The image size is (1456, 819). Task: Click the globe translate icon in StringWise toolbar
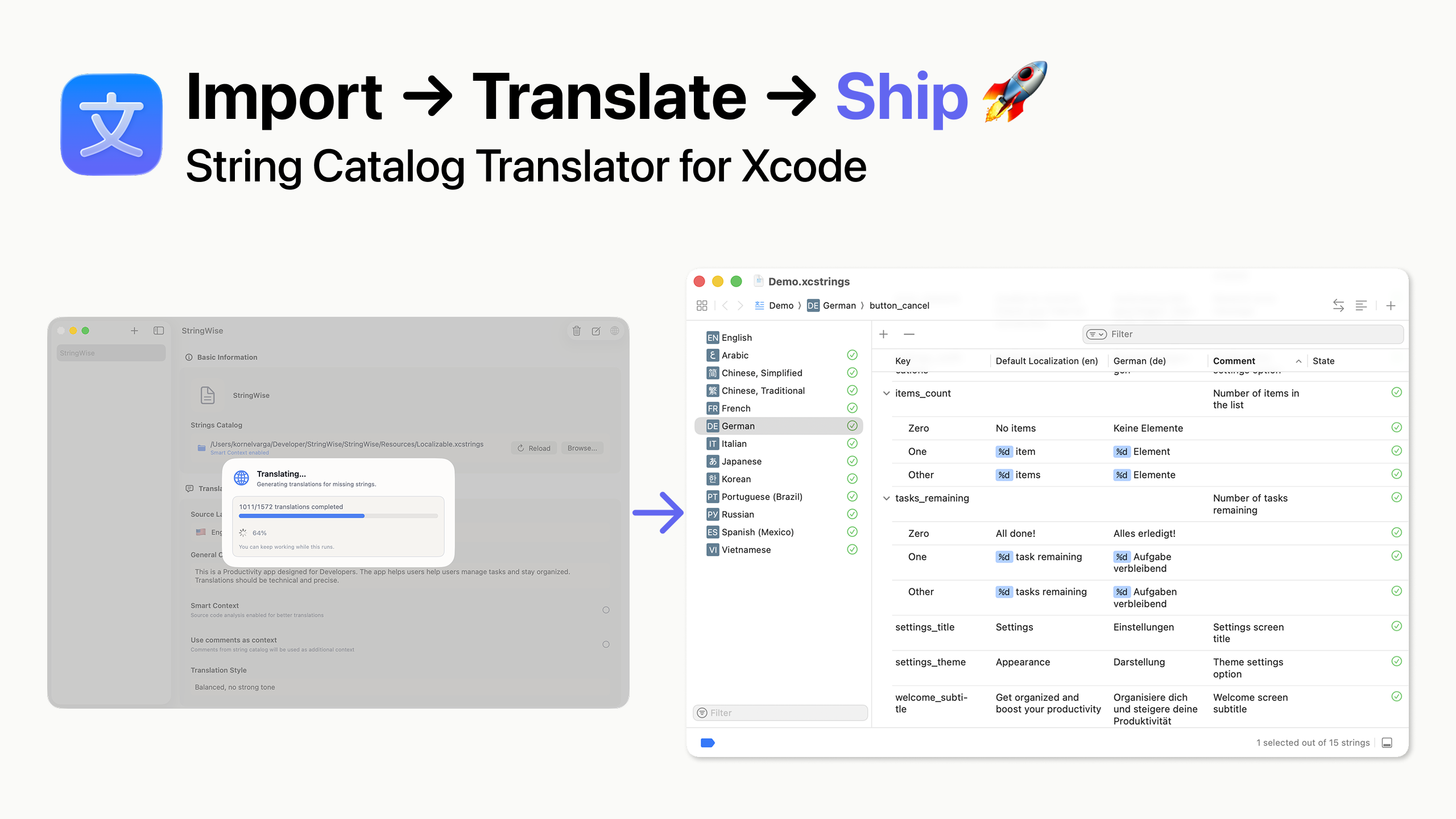(x=615, y=330)
